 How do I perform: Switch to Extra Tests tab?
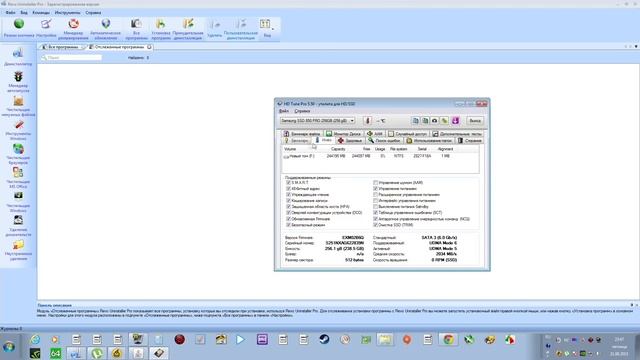pyautogui.click(x=457, y=134)
